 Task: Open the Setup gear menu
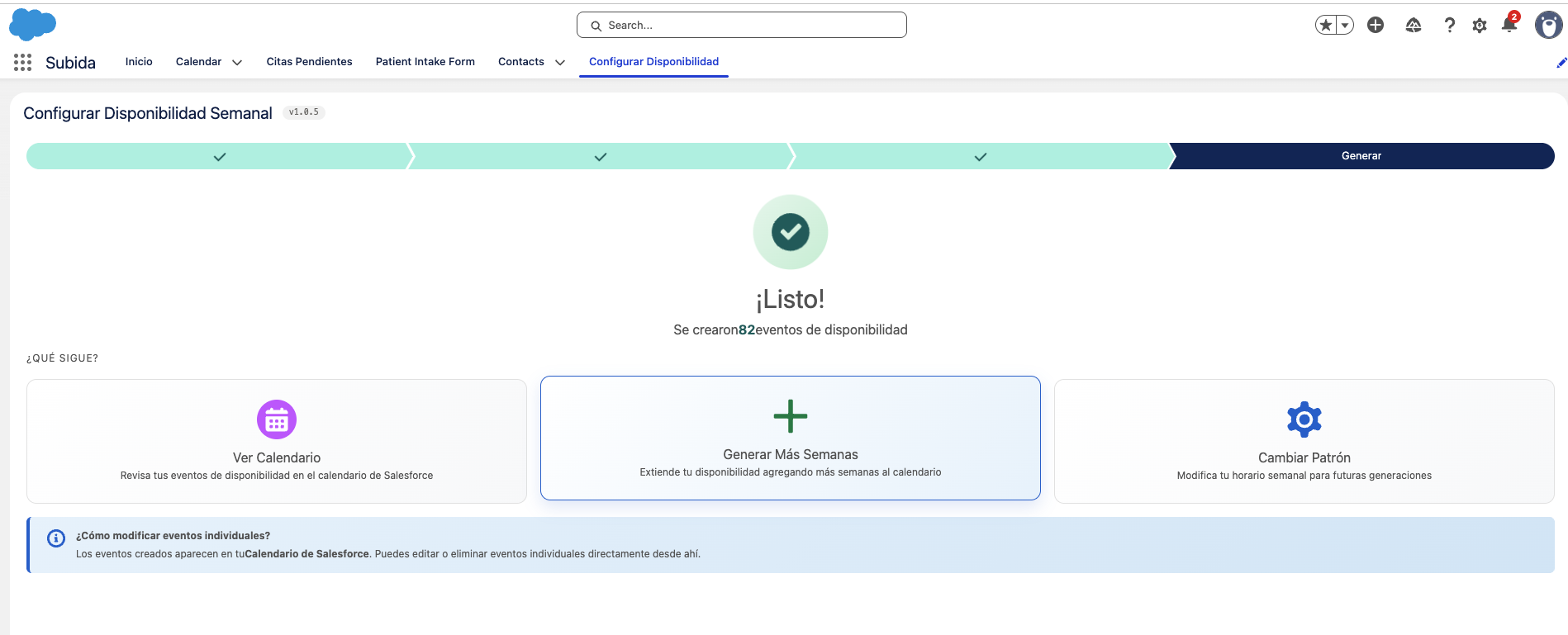tap(1480, 26)
